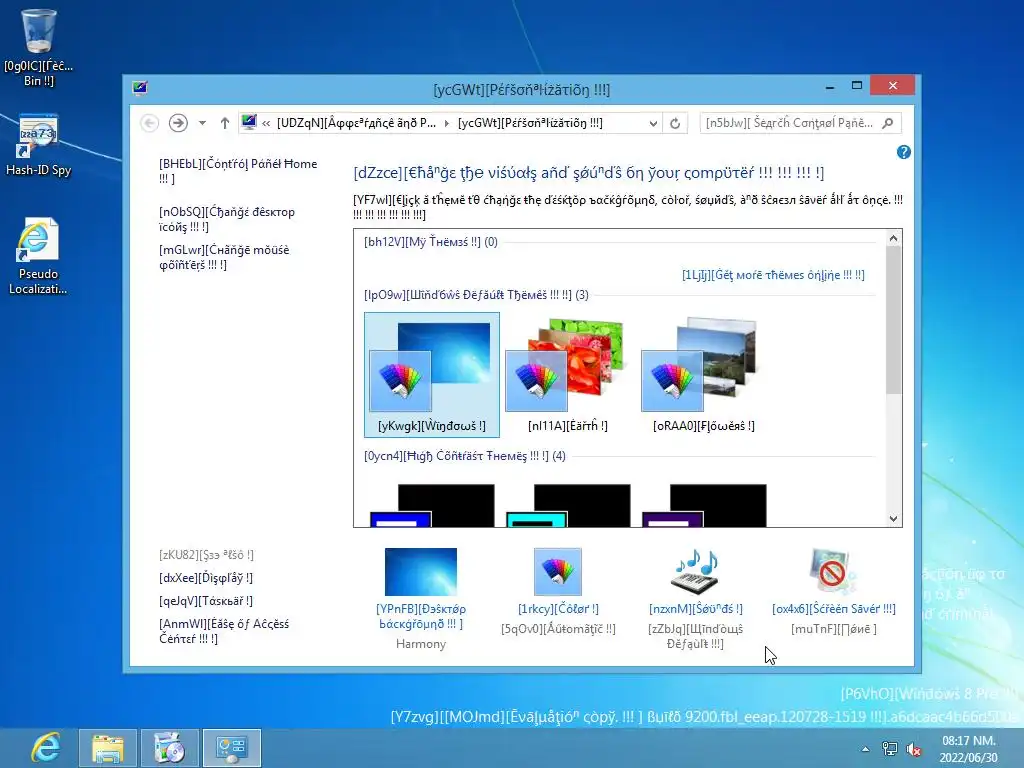This screenshot has width=1024, height=768.
Task: Open Change mouse pointers link
Action: click(224, 257)
